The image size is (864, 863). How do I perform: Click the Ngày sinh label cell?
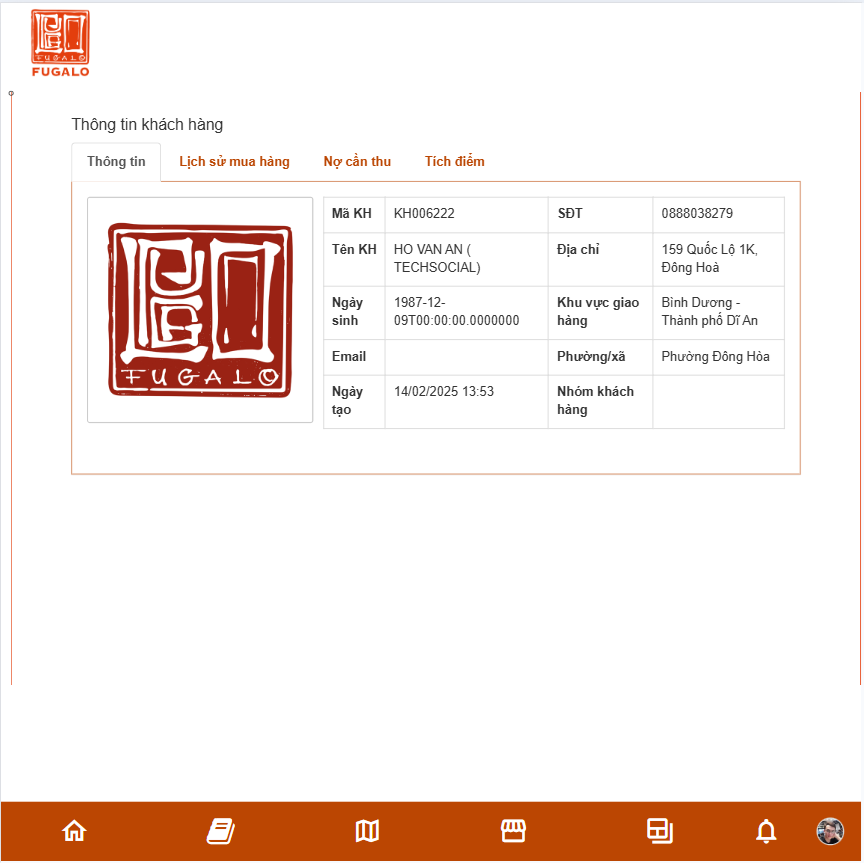point(354,312)
